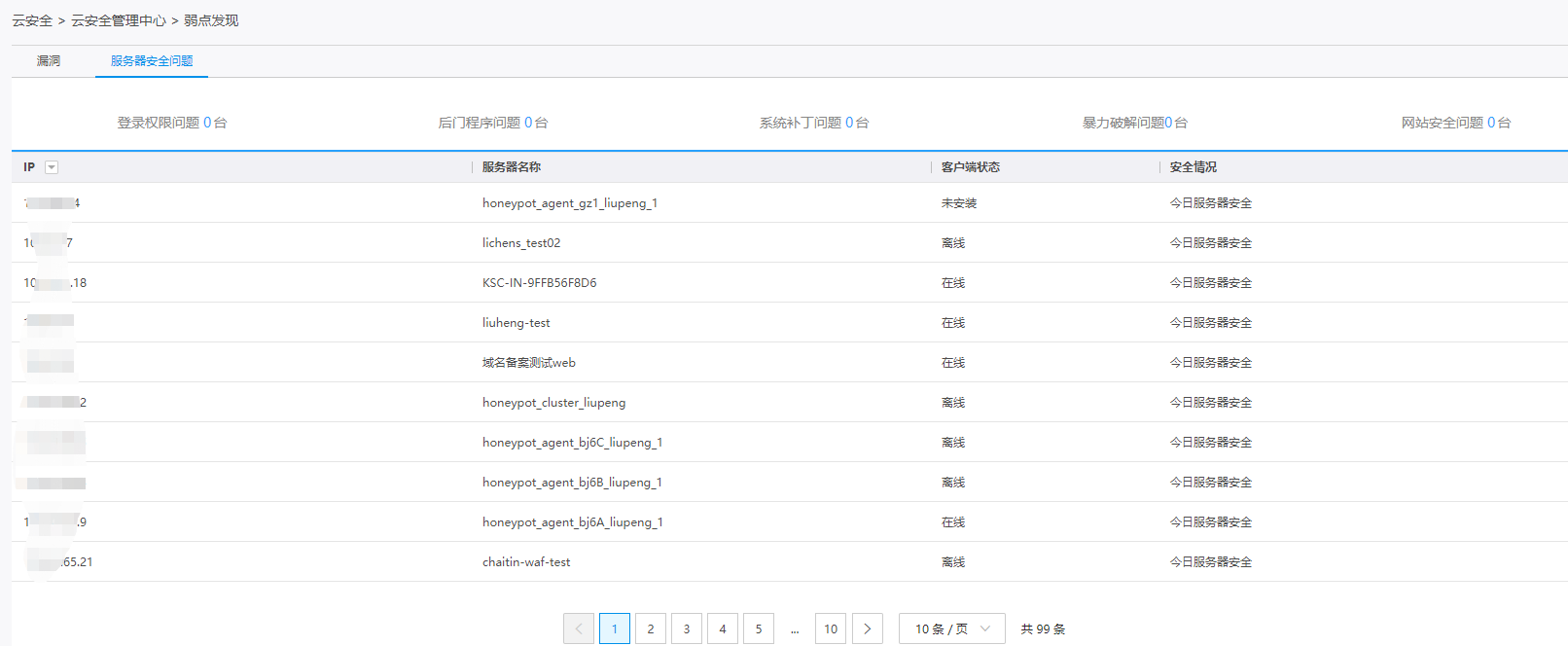
Task: Click 云安全 in the breadcrumb
Action: pos(32,20)
